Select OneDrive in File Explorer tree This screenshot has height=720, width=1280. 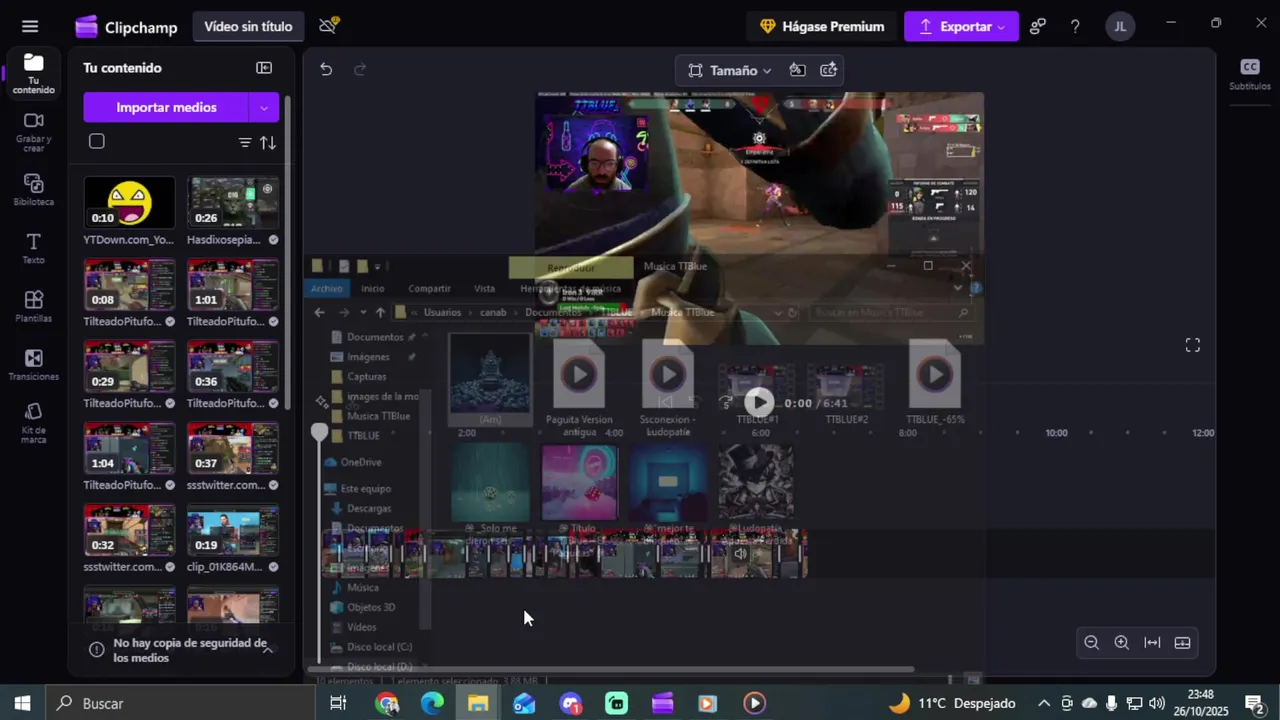tap(360, 462)
